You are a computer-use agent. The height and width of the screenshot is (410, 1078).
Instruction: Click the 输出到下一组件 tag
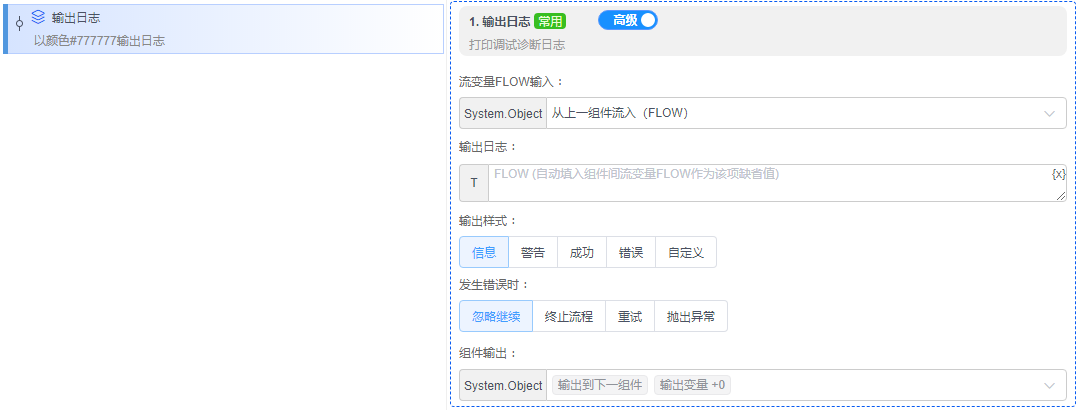point(600,385)
